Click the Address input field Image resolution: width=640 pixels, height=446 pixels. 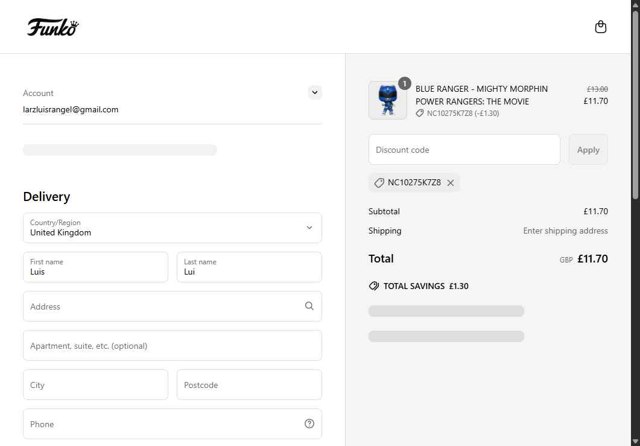[x=160, y=306]
